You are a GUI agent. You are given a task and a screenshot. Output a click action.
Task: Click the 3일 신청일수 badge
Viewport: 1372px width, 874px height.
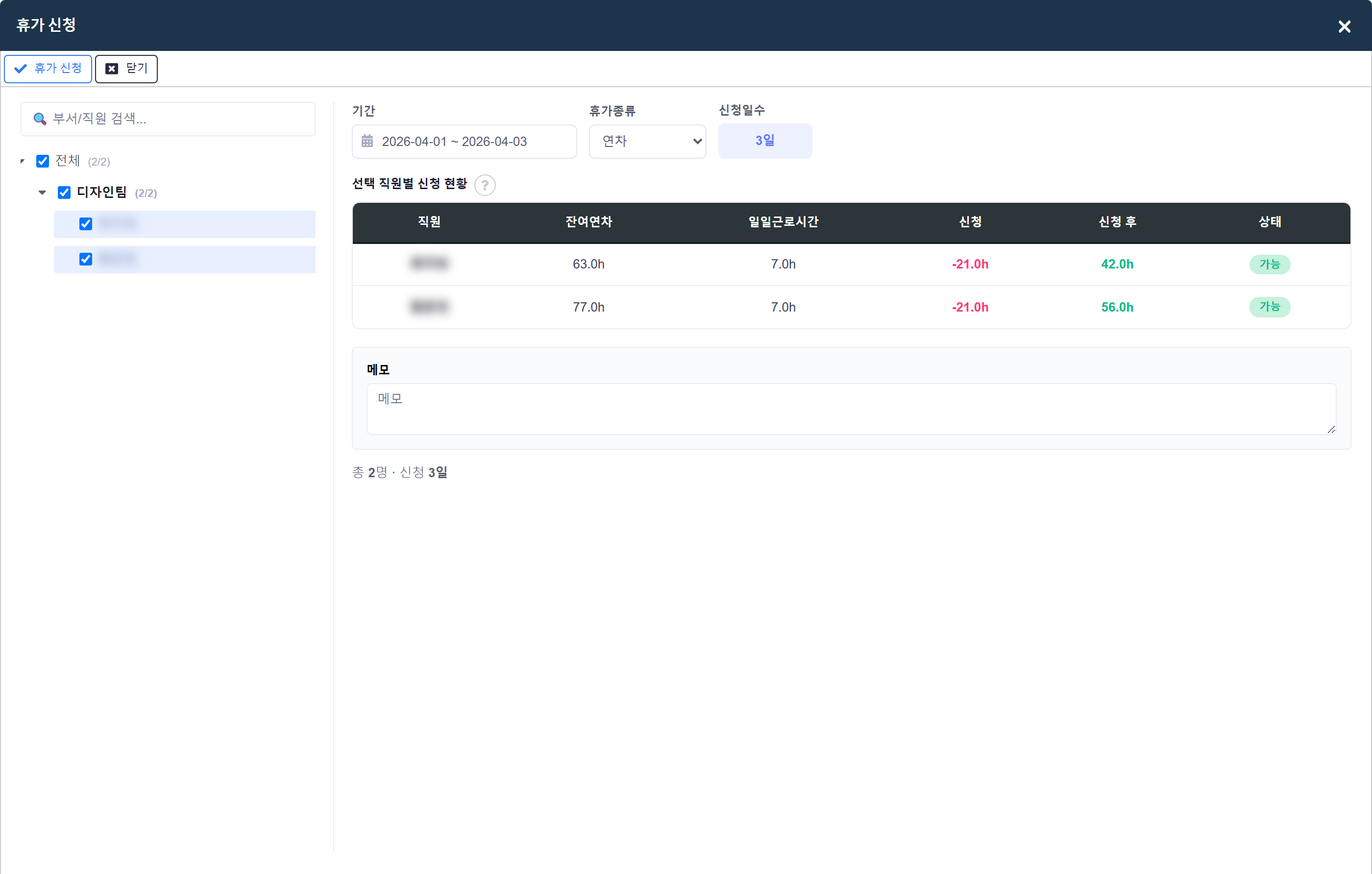(764, 141)
